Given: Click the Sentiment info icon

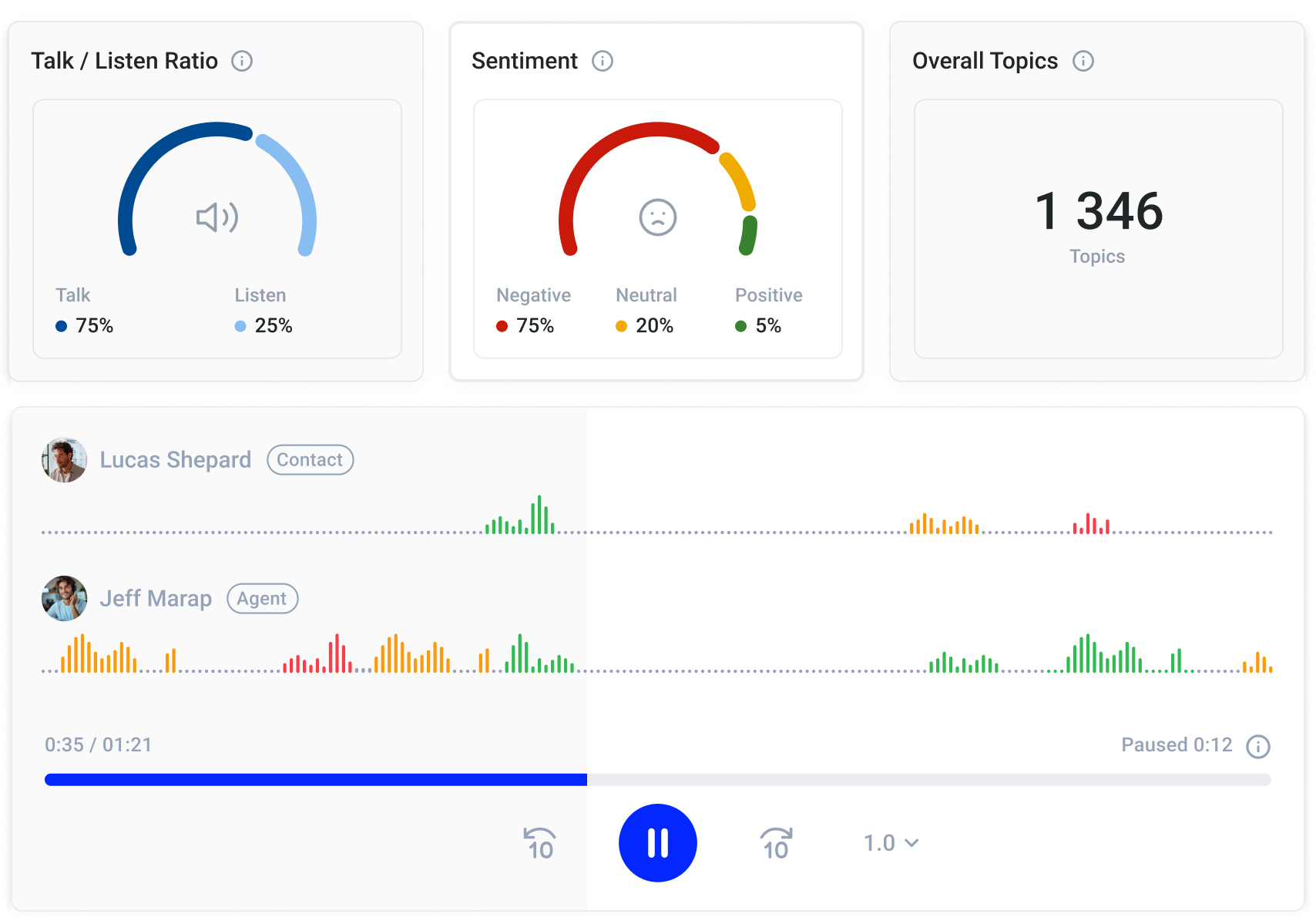Looking at the screenshot, I should pyautogui.click(x=603, y=61).
